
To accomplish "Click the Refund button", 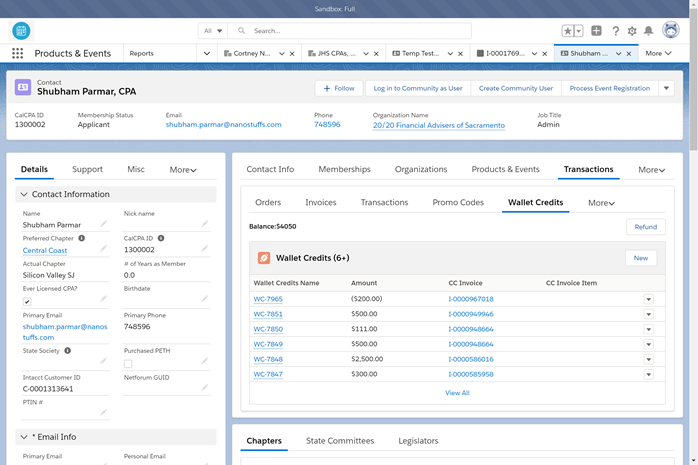I will coord(645,227).
